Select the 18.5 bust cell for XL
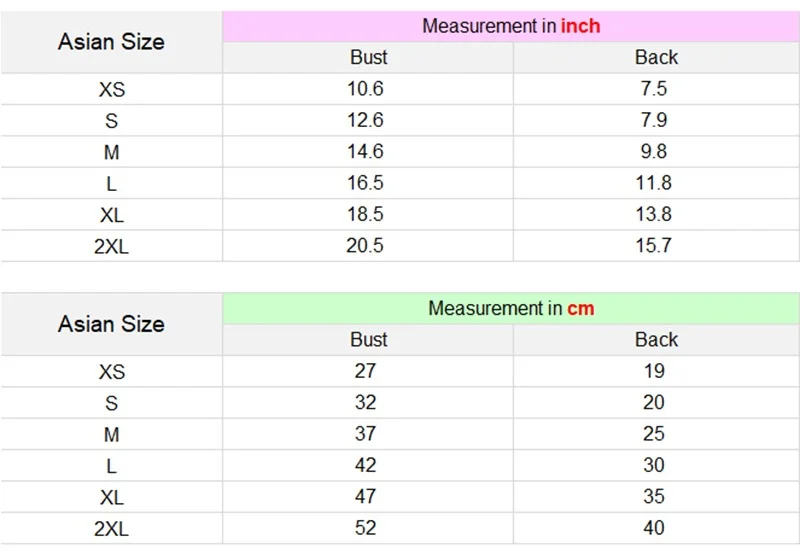The height and width of the screenshot is (560, 800). click(x=365, y=214)
